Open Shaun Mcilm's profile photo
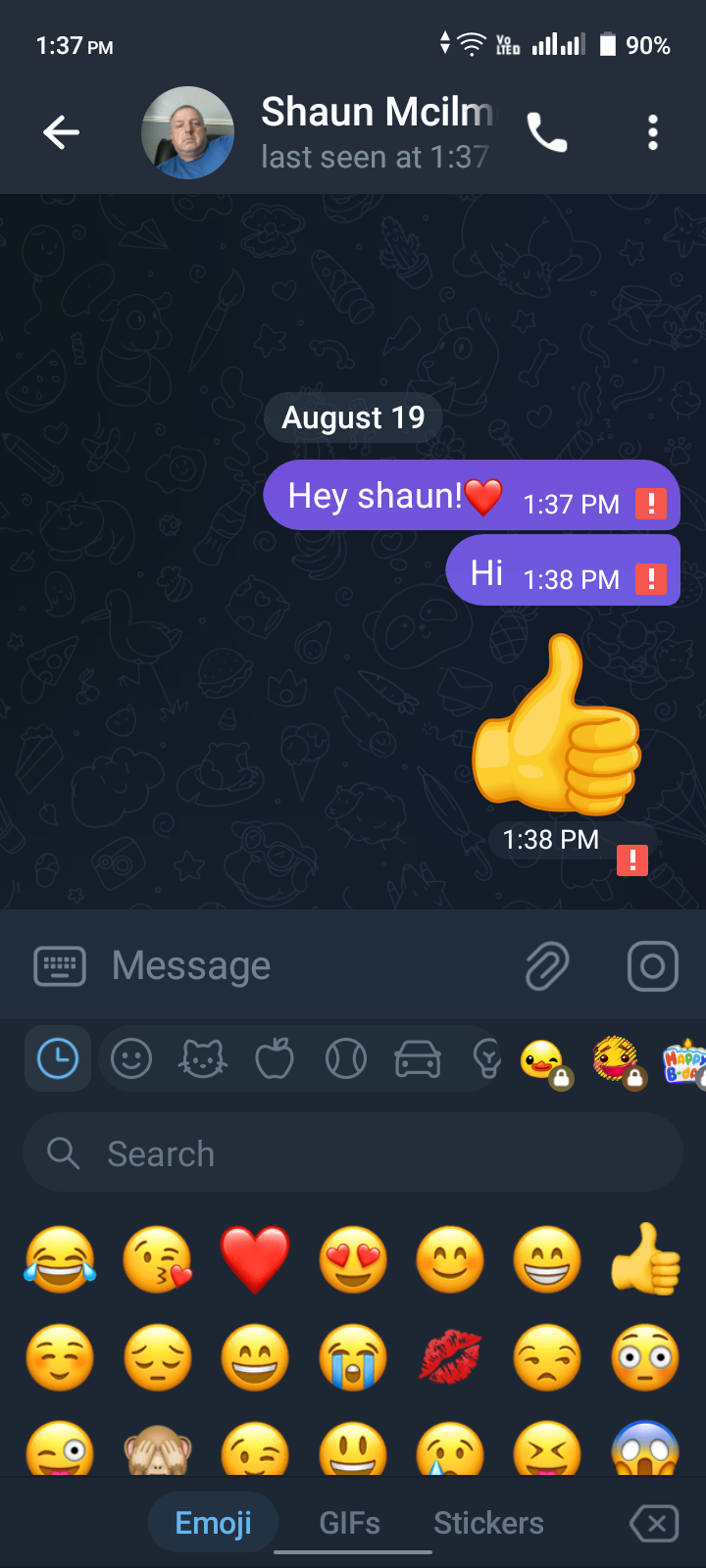 pos(188,132)
